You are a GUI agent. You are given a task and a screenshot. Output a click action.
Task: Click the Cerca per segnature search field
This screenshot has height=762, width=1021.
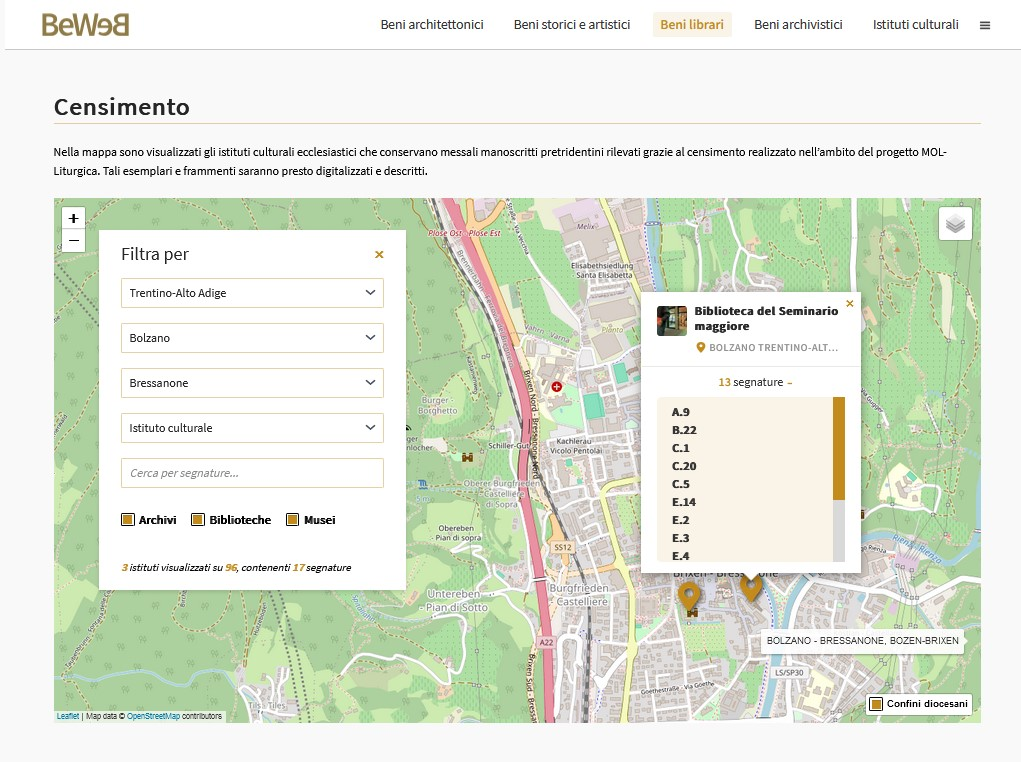[252, 473]
